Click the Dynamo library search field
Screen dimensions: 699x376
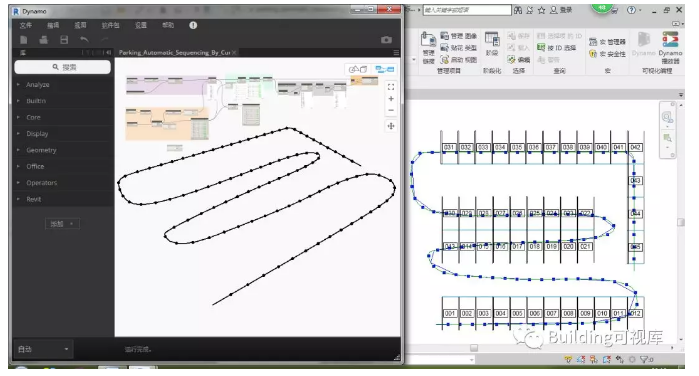[x=62, y=67]
